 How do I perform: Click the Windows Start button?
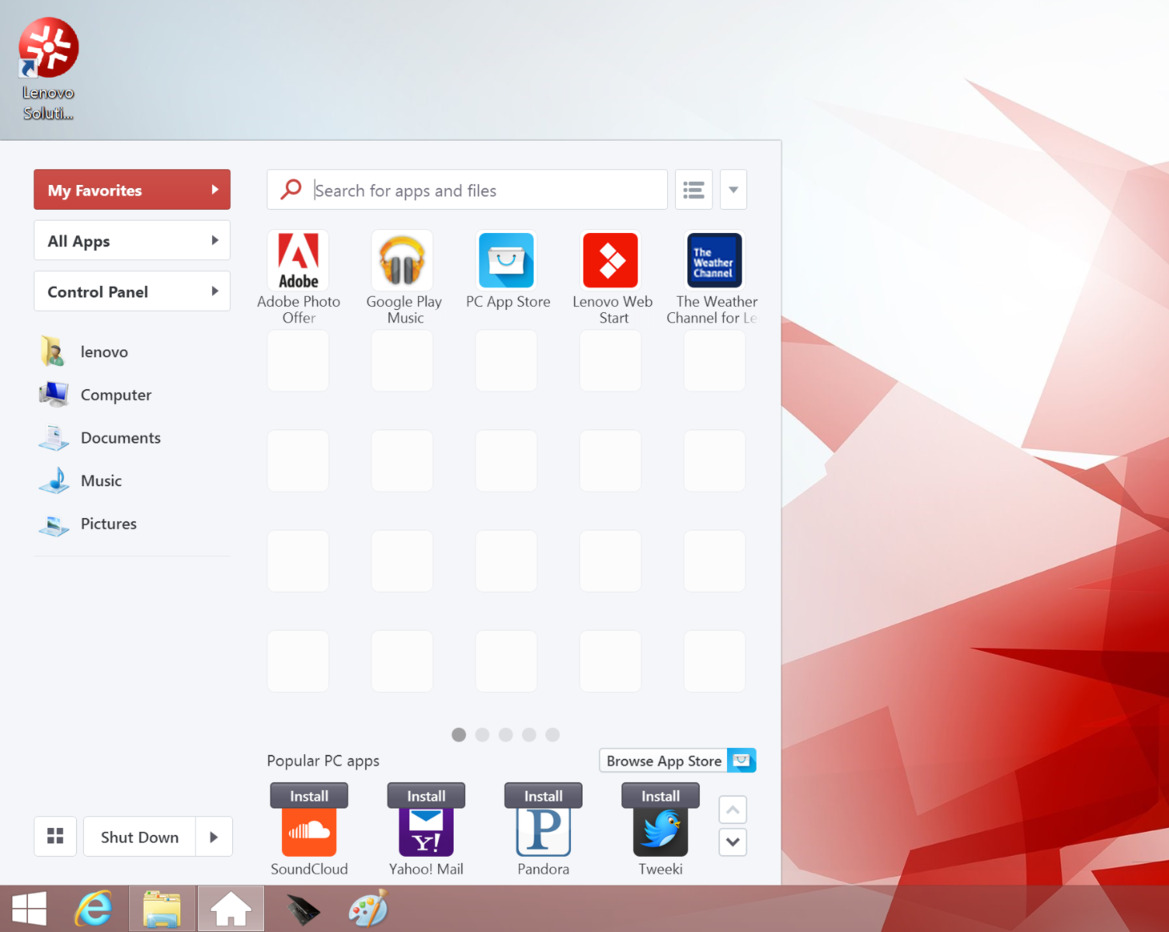tap(29, 909)
